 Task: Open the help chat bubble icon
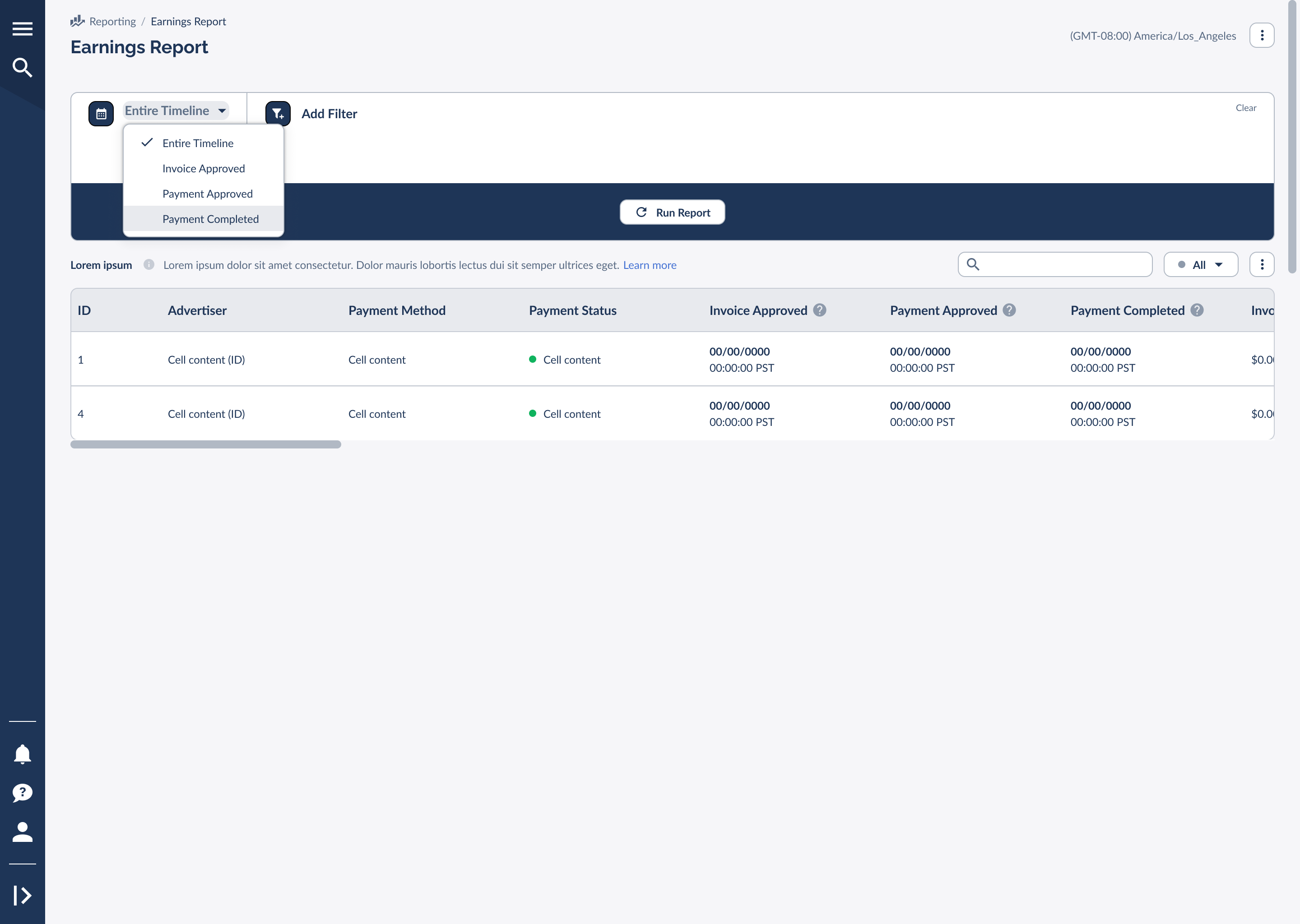click(22, 793)
